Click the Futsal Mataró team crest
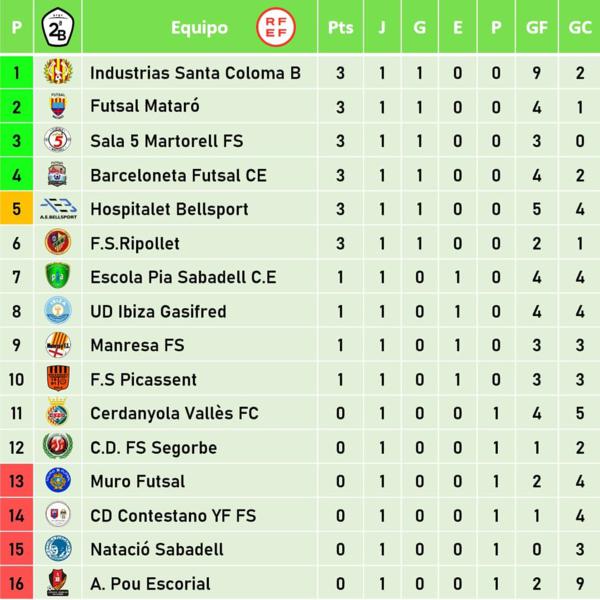The image size is (600, 600). (58, 106)
